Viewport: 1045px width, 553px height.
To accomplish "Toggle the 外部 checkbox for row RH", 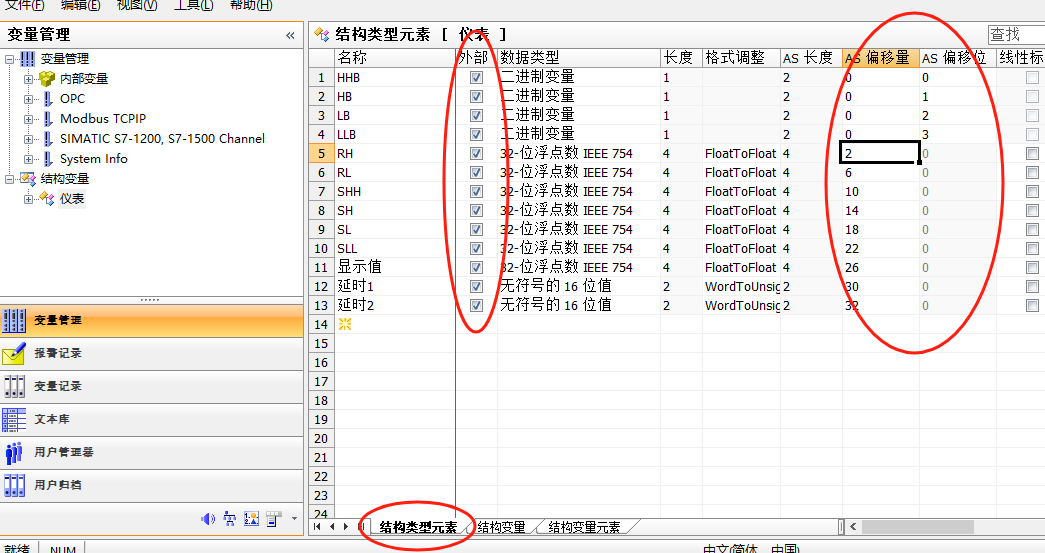I will (x=476, y=153).
